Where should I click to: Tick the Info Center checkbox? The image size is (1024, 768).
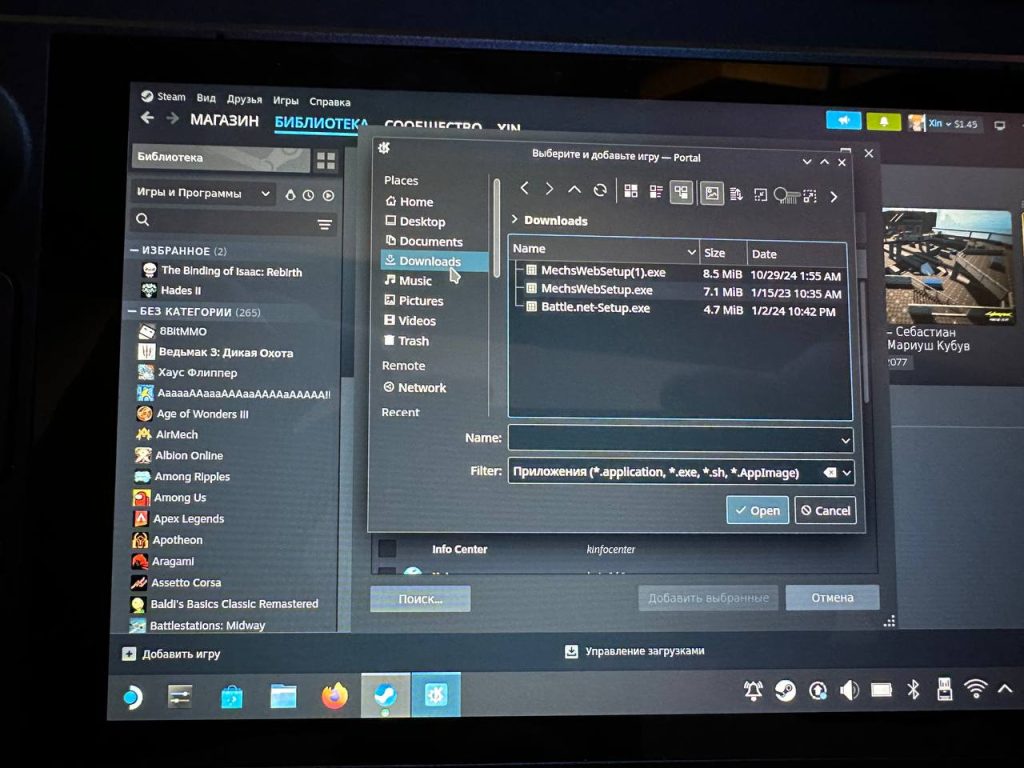tap(387, 548)
